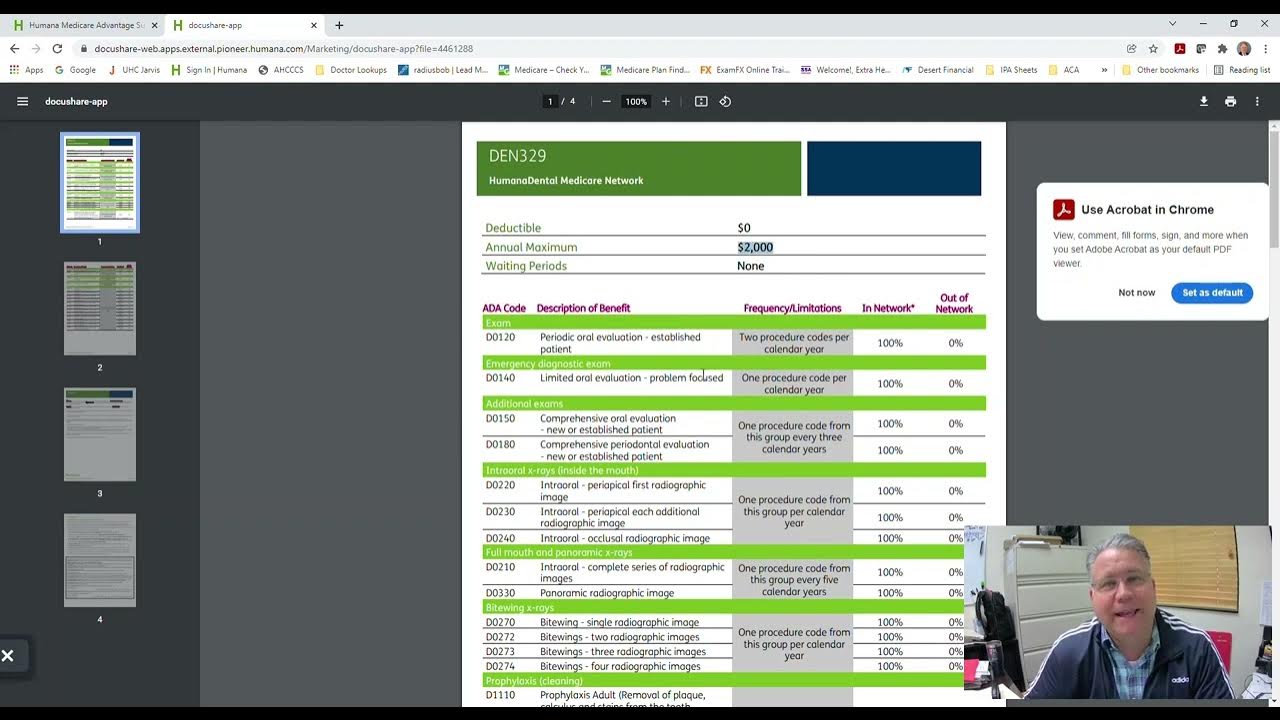Zoom out with the minus icon

coord(606,101)
